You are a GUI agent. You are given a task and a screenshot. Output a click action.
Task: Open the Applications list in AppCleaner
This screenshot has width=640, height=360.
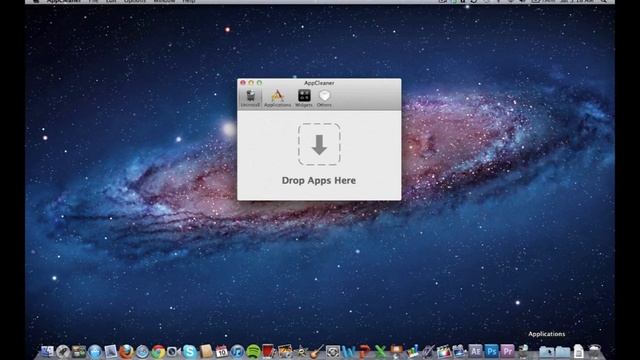coord(278,98)
